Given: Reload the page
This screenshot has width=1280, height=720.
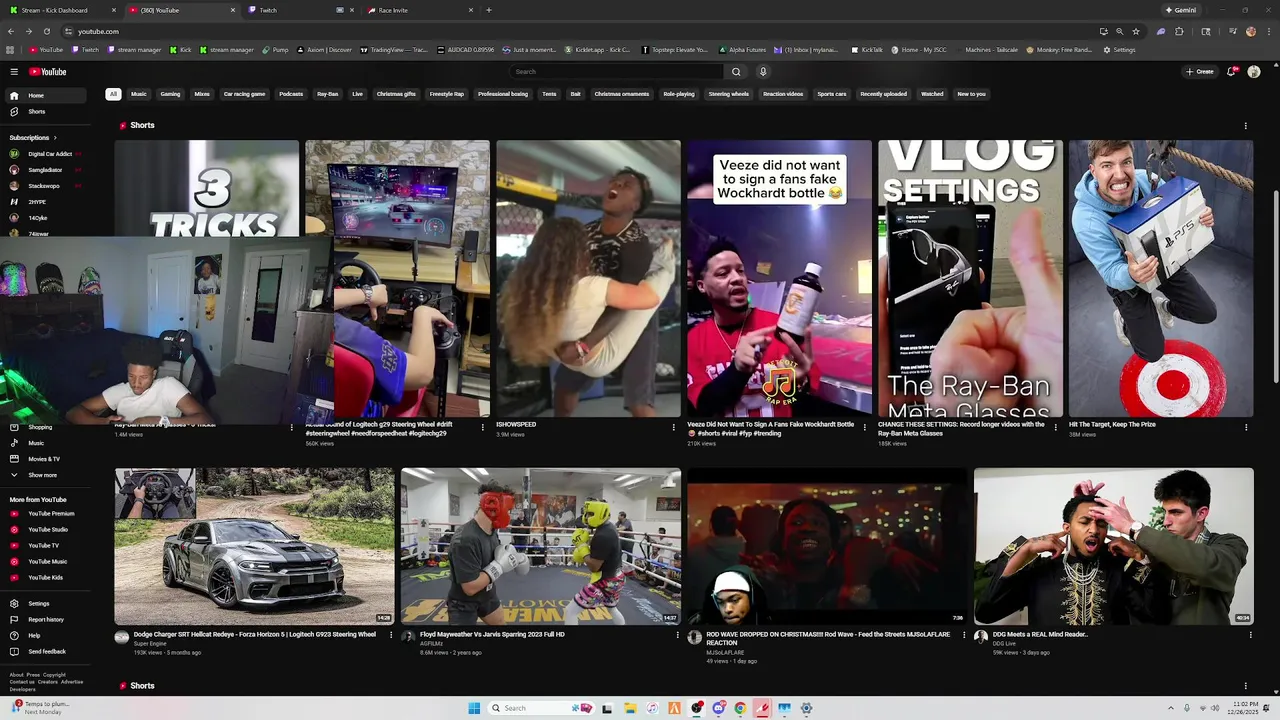Looking at the screenshot, I should click(46, 31).
